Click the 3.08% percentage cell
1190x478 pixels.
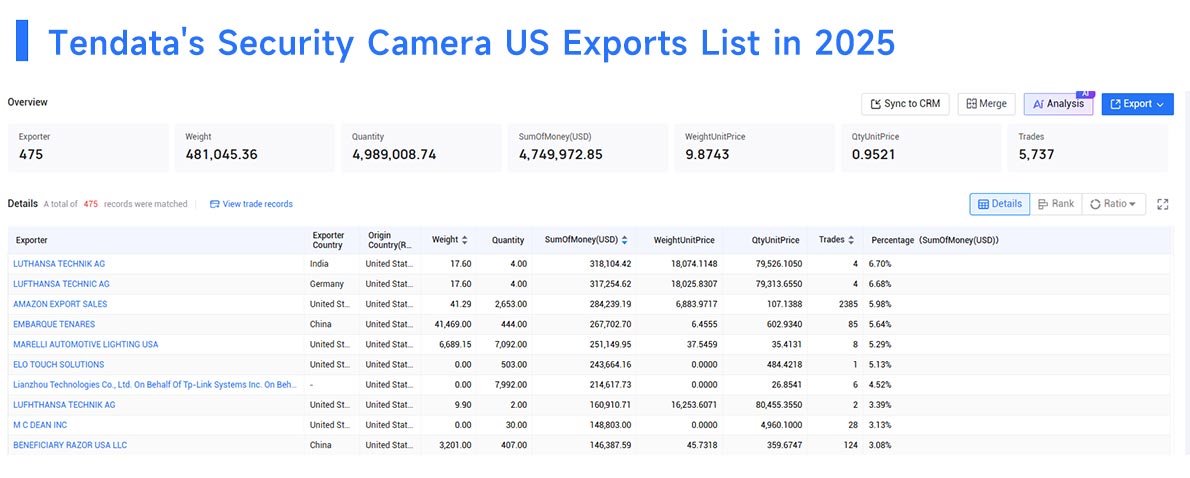880,445
